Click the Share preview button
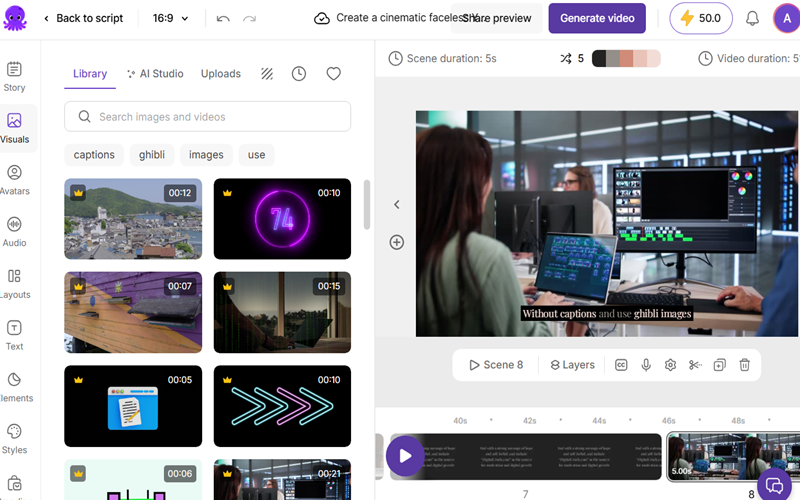 (x=496, y=18)
